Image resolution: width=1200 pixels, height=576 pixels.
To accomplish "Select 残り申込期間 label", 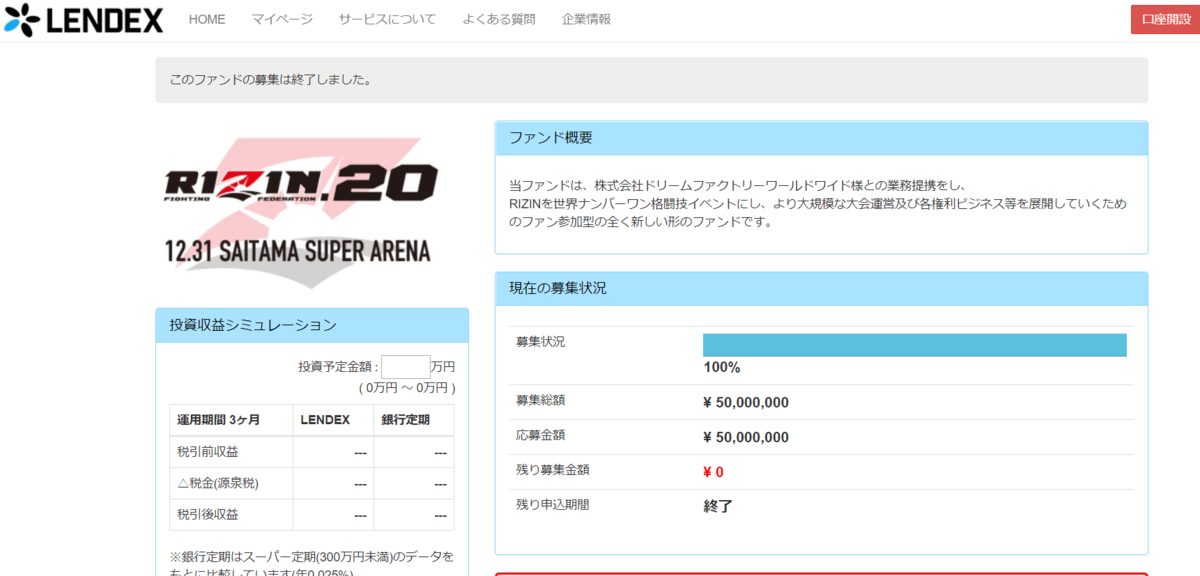I will click(553, 505).
